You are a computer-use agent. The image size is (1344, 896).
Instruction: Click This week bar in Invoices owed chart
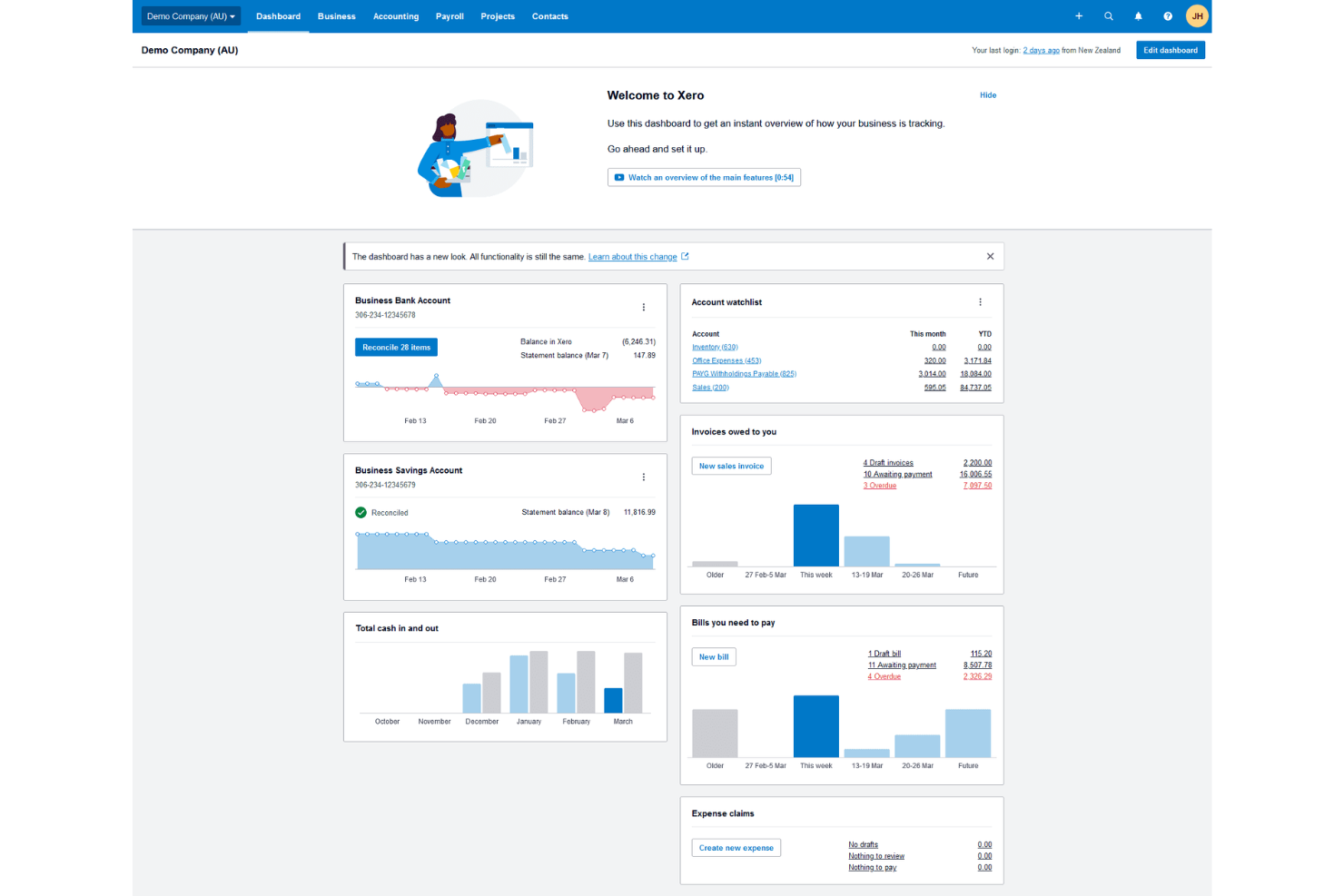pos(816,536)
